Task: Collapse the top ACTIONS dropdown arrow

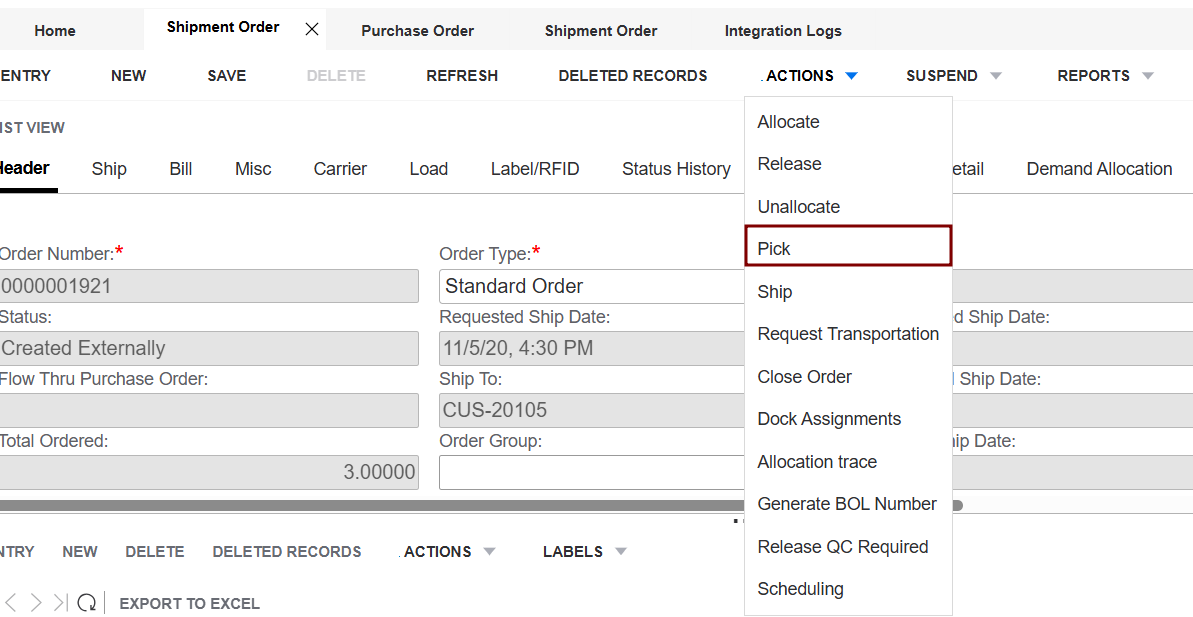Action: click(x=851, y=76)
